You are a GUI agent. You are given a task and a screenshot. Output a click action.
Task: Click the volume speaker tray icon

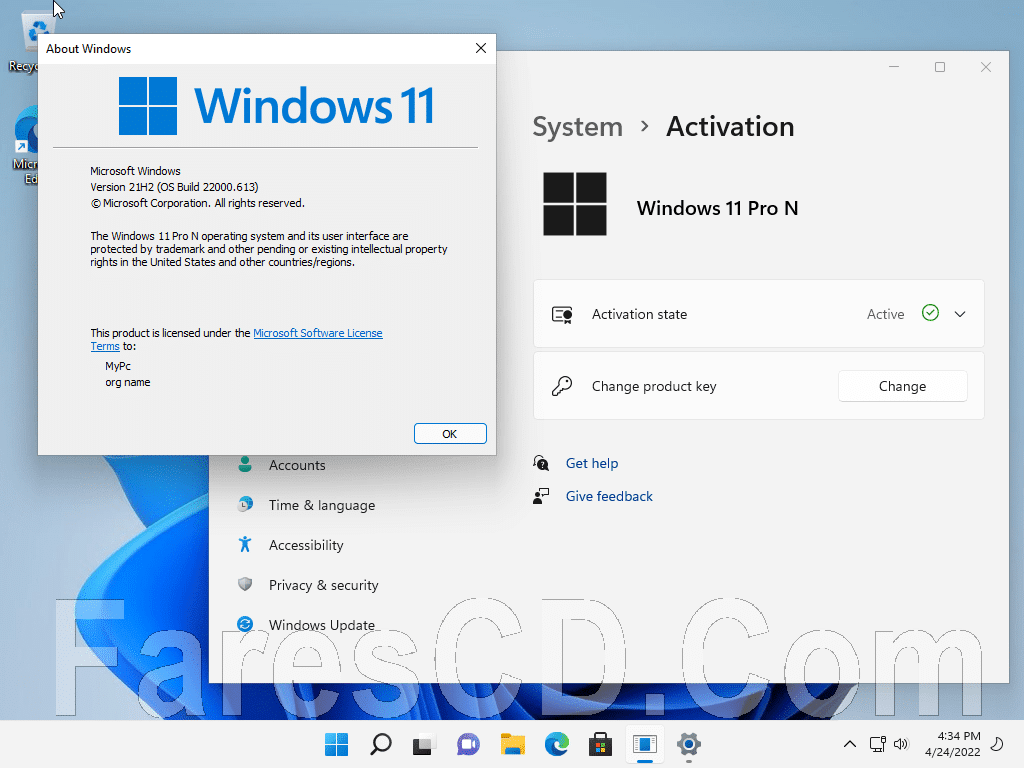901,744
